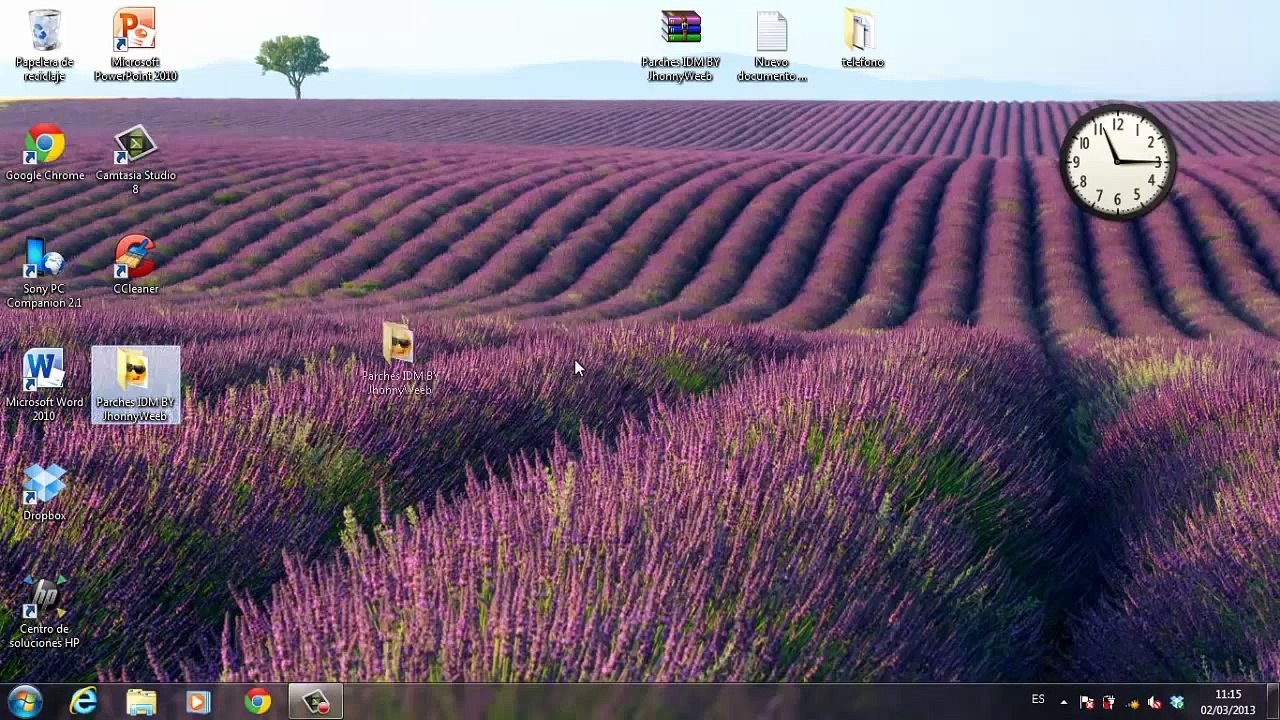Image resolution: width=1280 pixels, height=720 pixels.
Task: Open the Windows Start menu orb
Action: point(24,702)
